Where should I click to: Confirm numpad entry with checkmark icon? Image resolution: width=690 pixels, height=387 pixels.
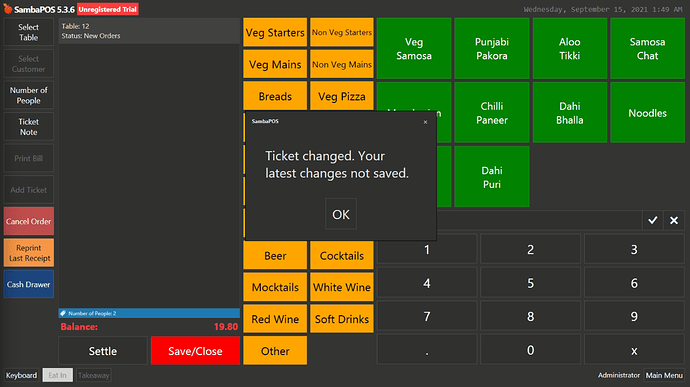[653, 220]
